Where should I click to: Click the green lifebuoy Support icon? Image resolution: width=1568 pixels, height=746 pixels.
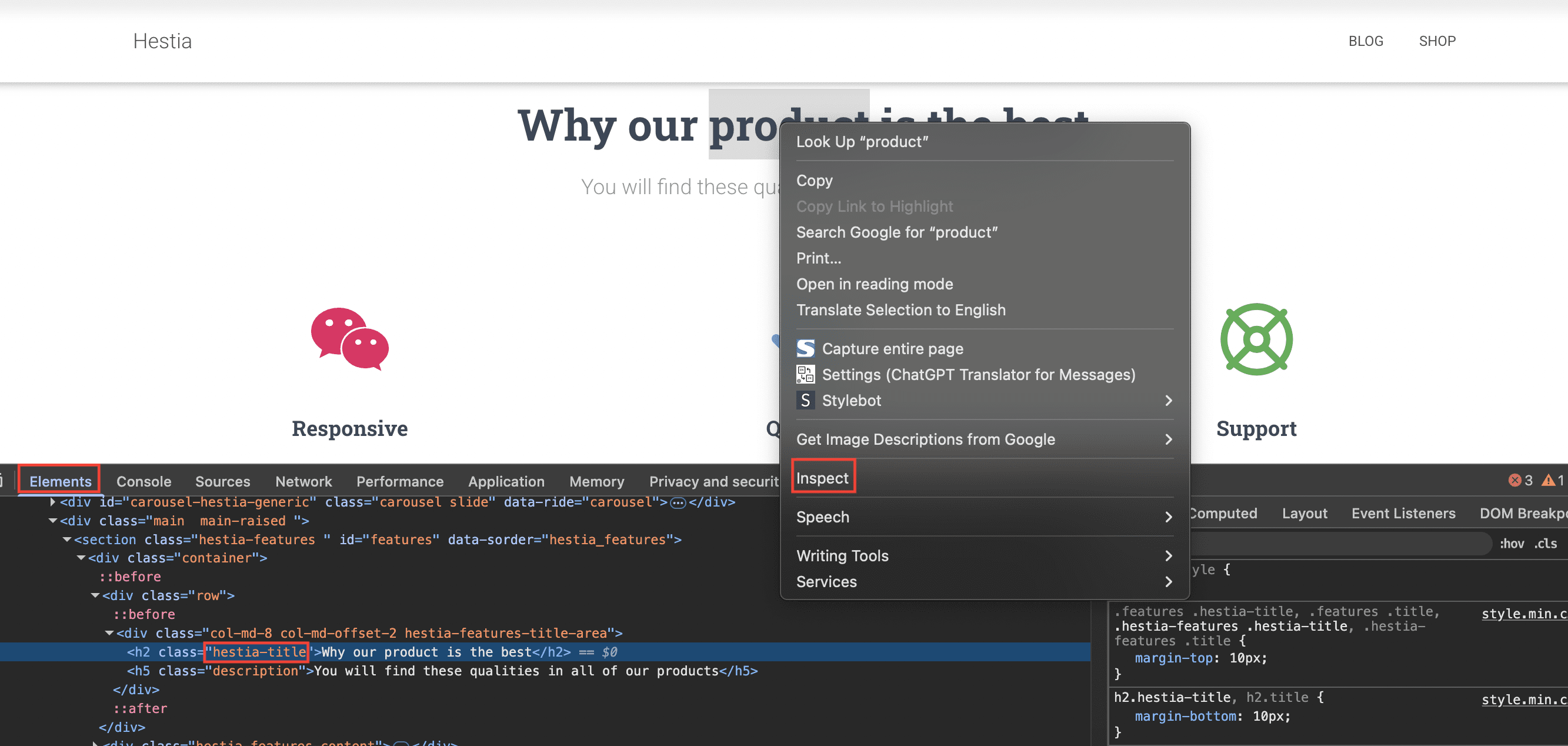coord(1256,339)
